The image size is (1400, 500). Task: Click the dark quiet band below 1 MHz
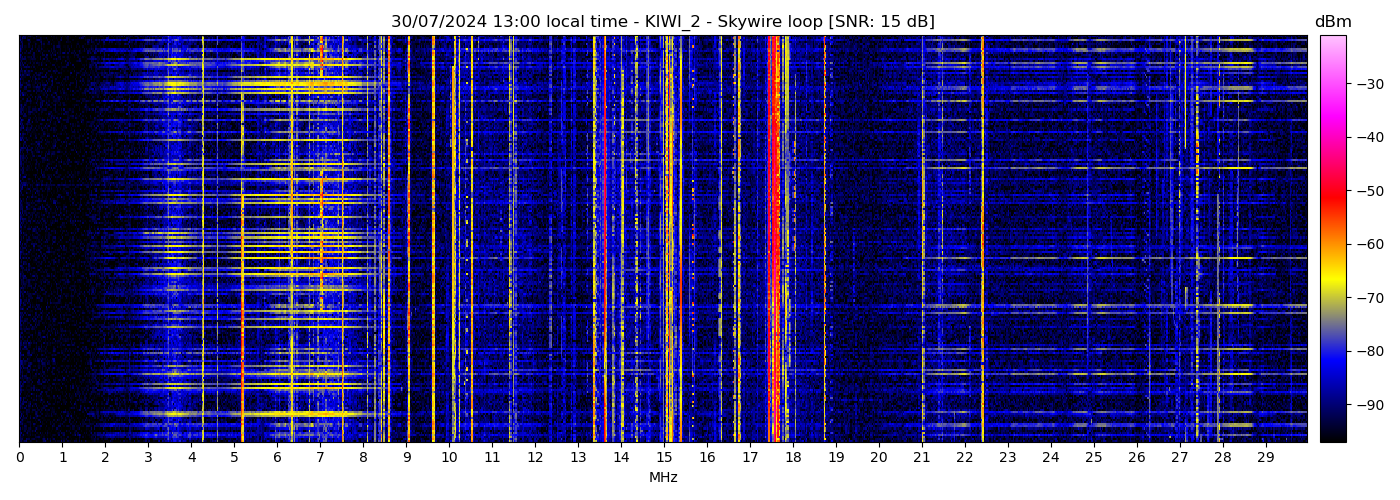[40, 240]
